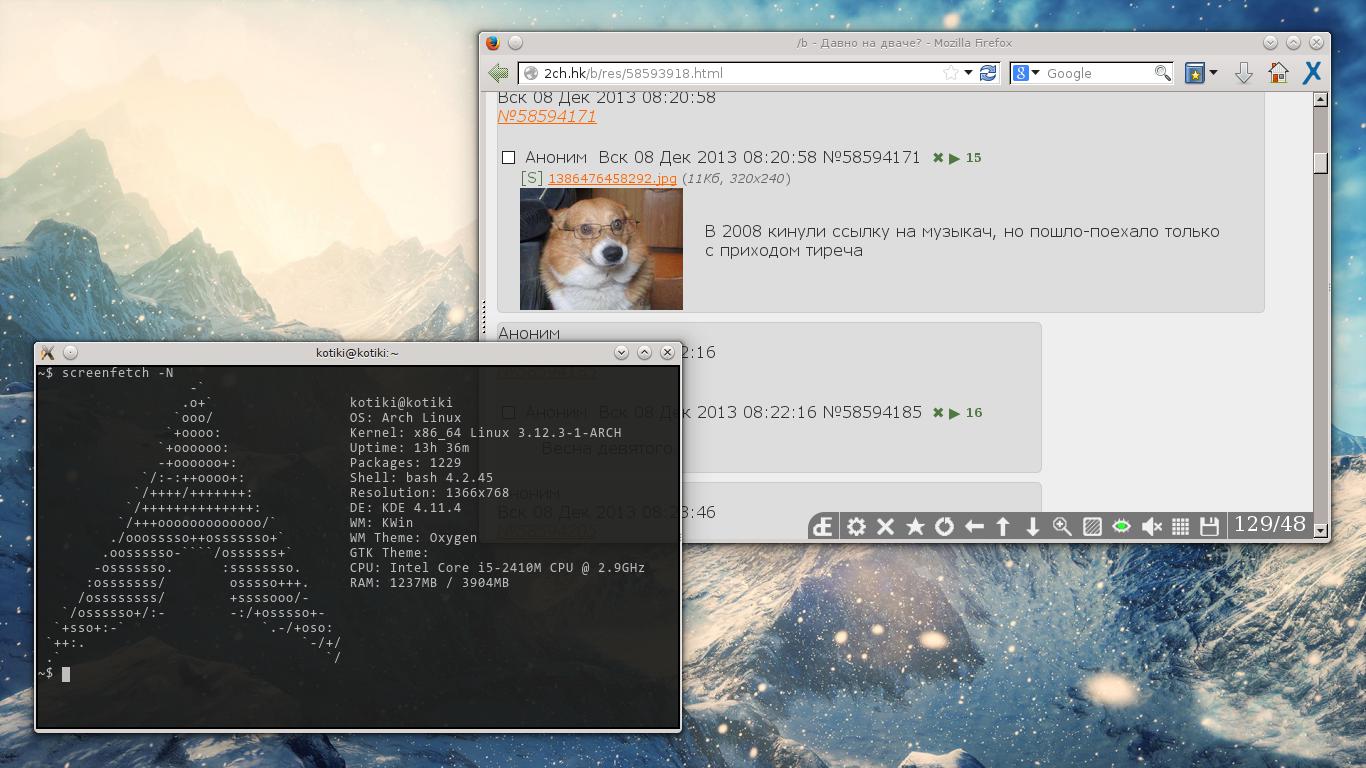Open the favorites star panel
This screenshot has width=1366, height=768.
(915, 526)
